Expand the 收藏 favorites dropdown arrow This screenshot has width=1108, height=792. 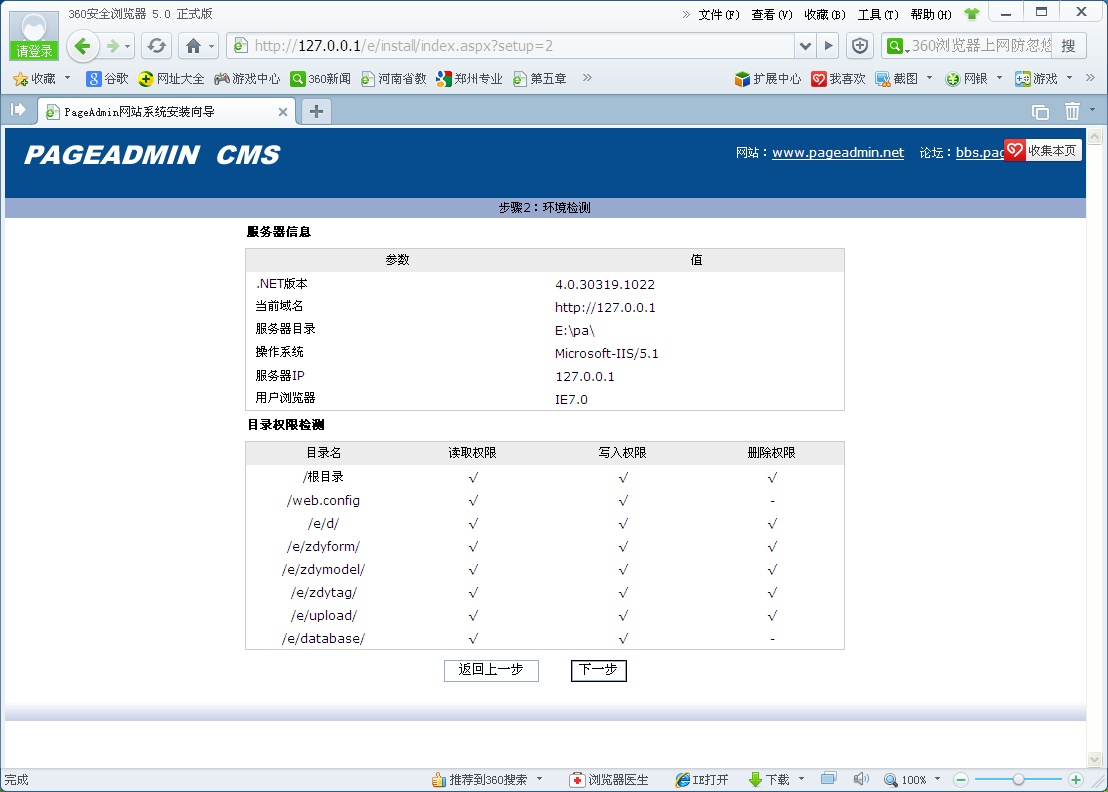[x=68, y=78]
